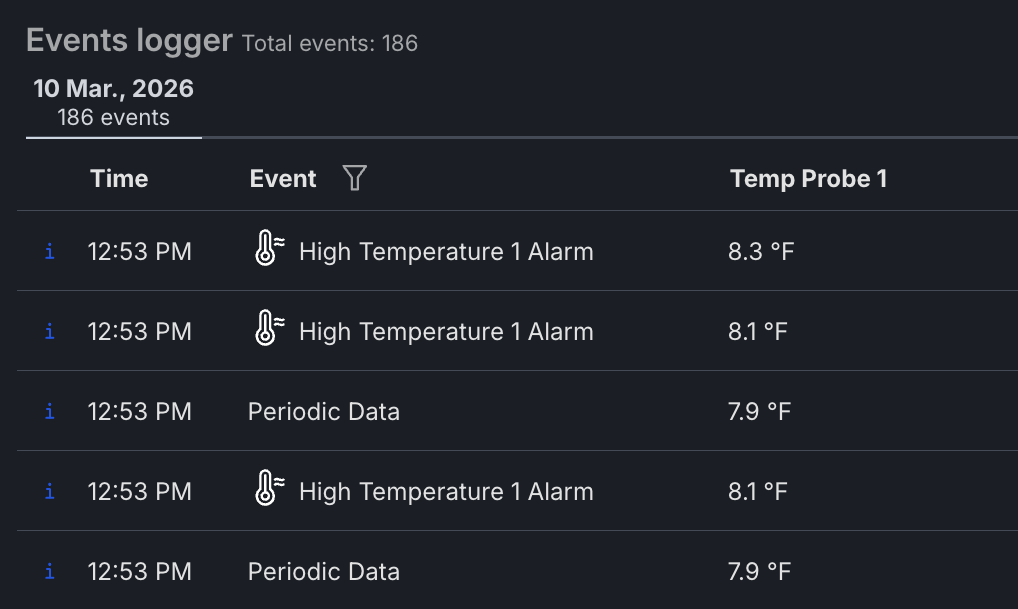
Task: Click the Temp Probe 1 column header
Action: [808, 177]
